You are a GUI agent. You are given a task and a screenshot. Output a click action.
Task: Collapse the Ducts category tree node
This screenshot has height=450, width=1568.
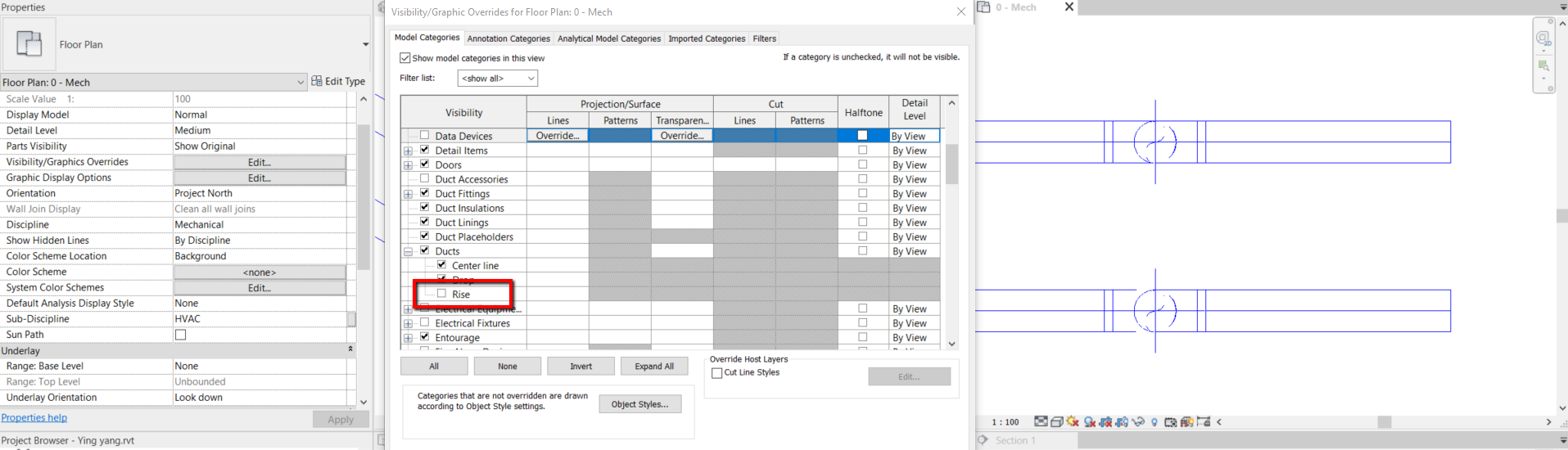pos(408,252)
